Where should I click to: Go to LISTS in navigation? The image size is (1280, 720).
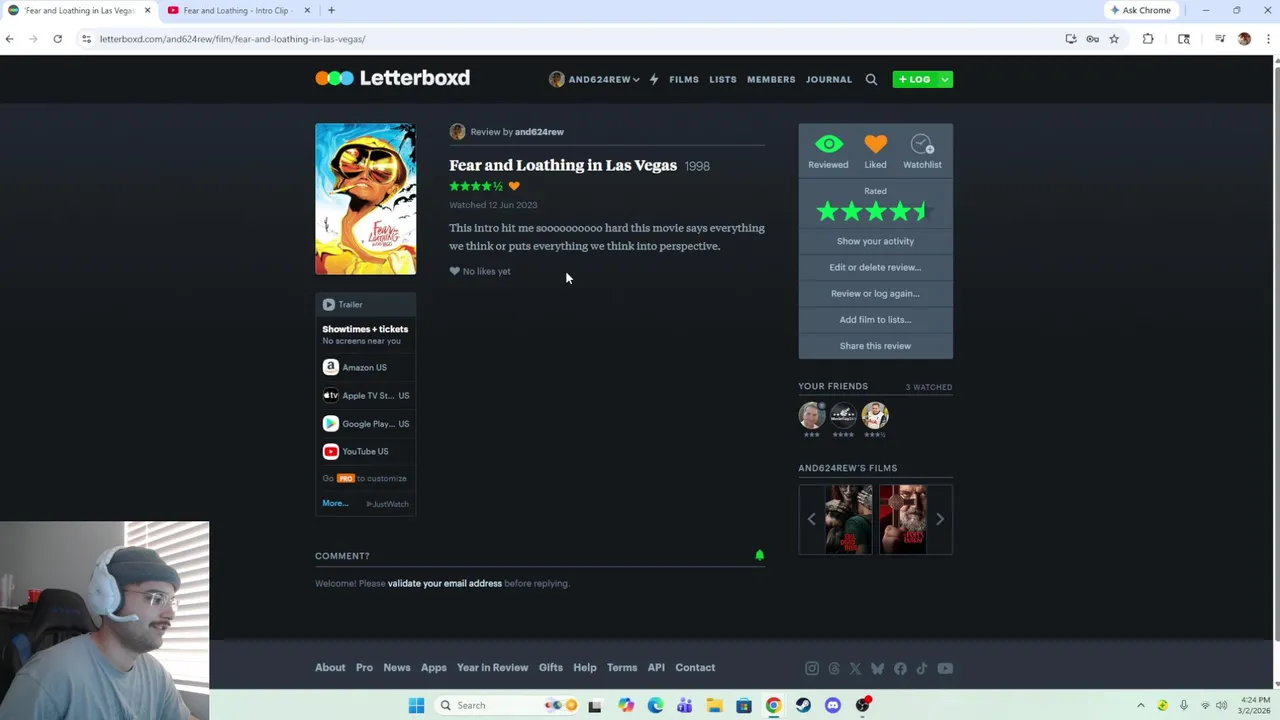point(723,79)
